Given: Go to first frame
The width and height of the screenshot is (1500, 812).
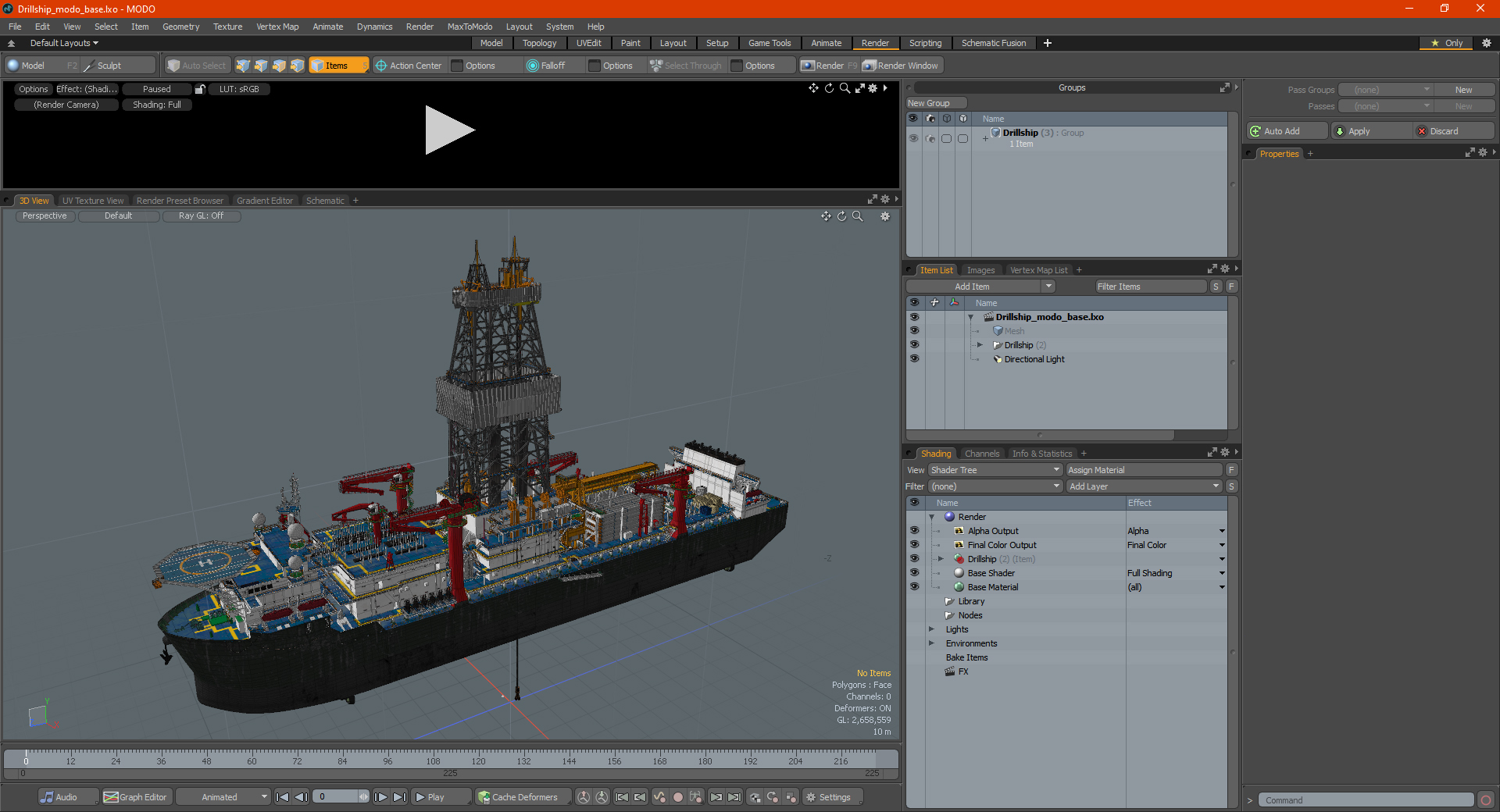Looking at the screenshot, I should coord(283,797).
